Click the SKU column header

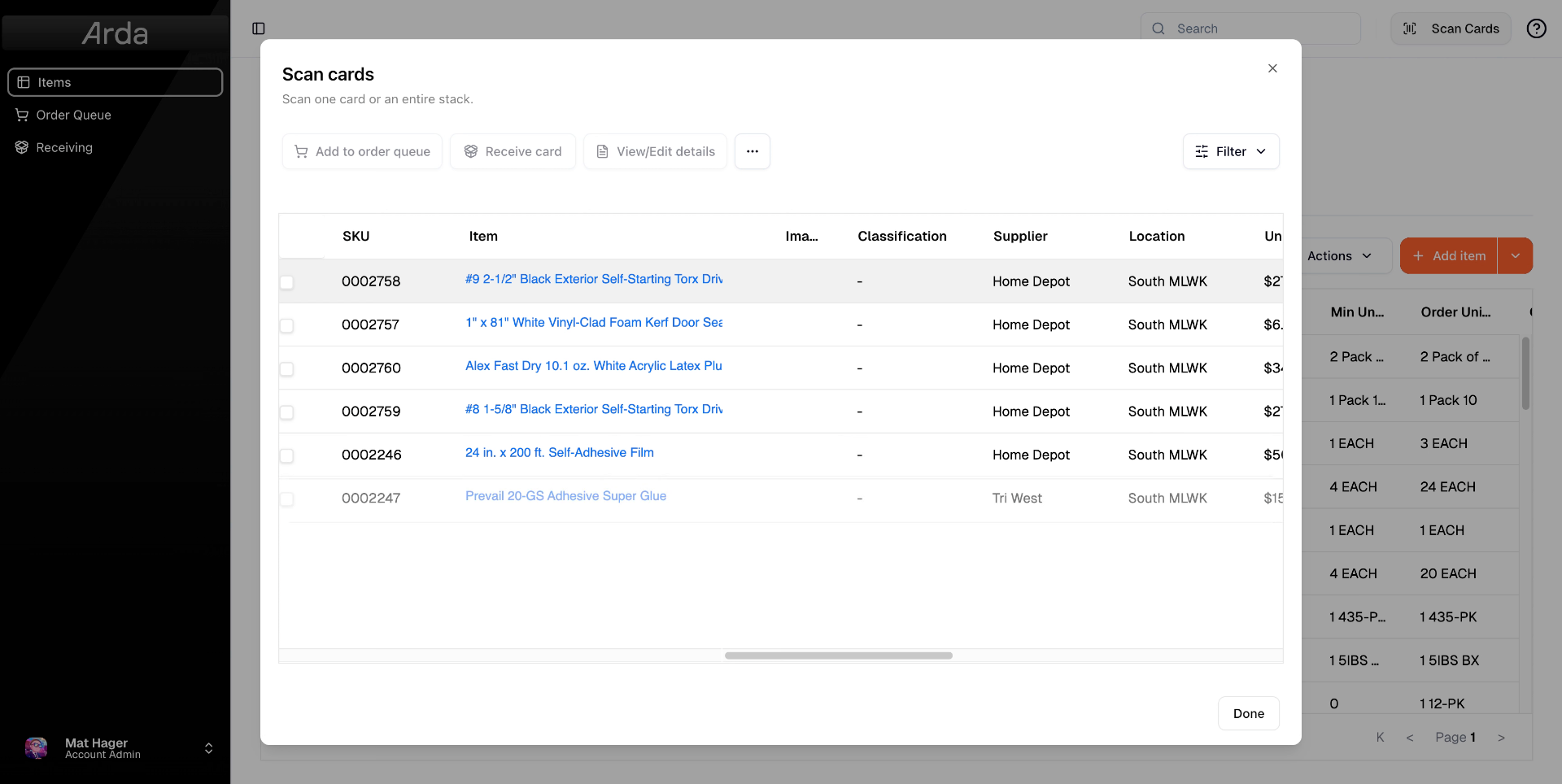(x=356, y=236)
